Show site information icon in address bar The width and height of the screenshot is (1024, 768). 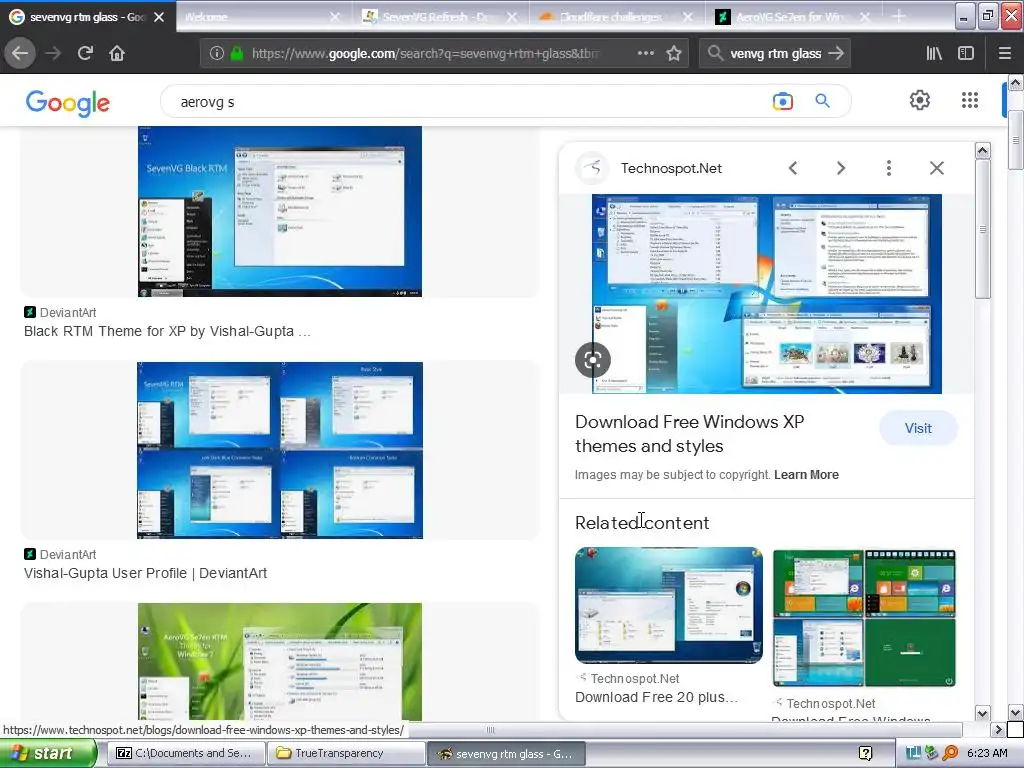217,54
